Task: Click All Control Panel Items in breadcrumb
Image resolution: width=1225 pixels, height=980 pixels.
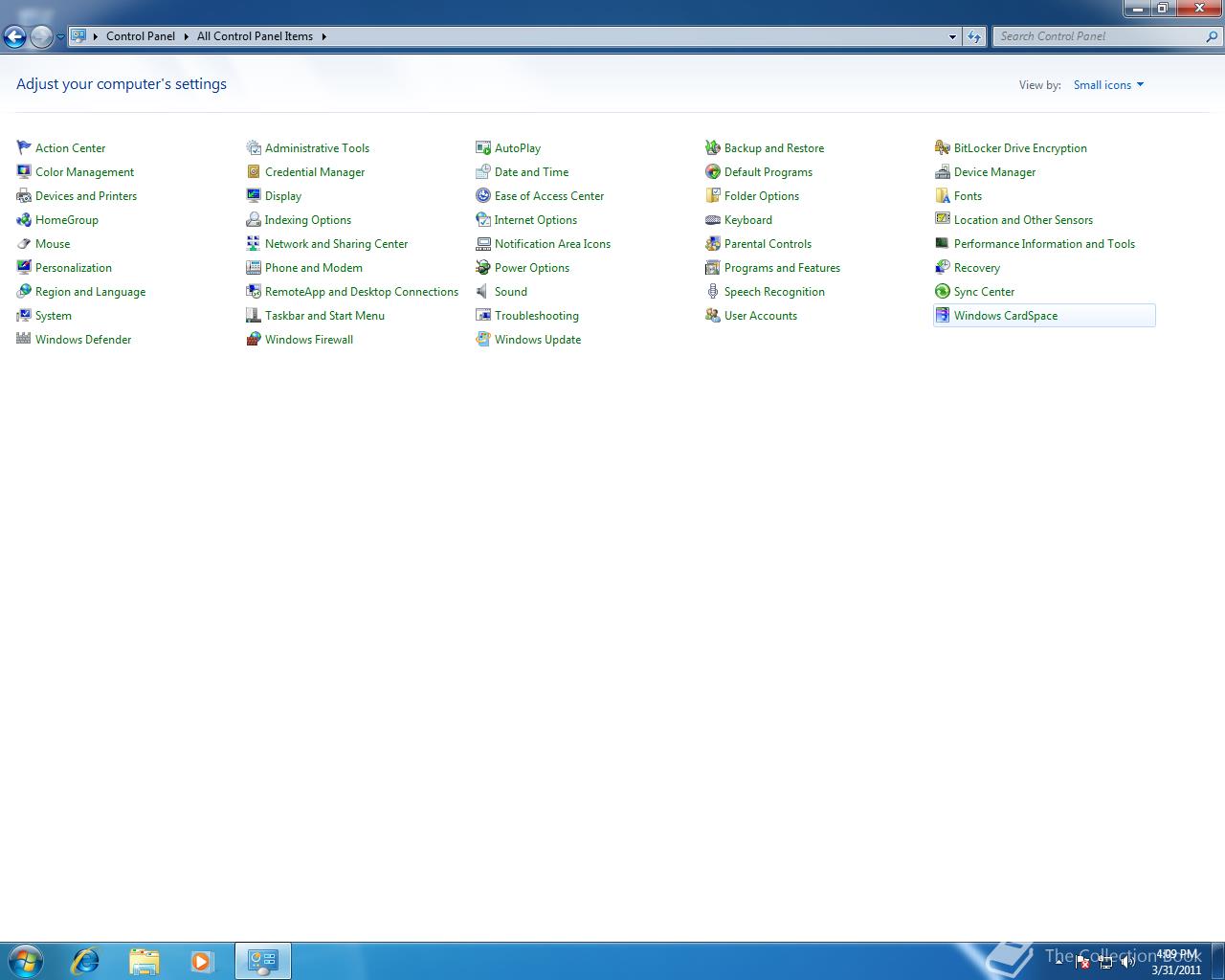Action: [x=255, y=35]
